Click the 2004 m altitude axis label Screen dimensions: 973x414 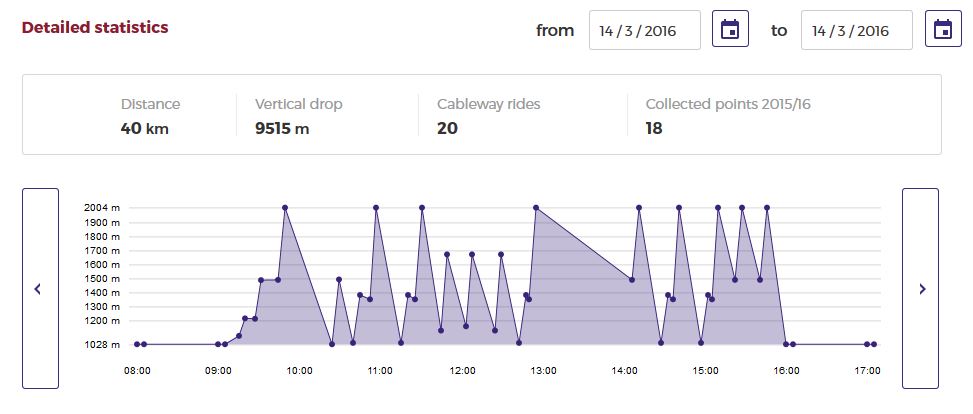point(102,208)
